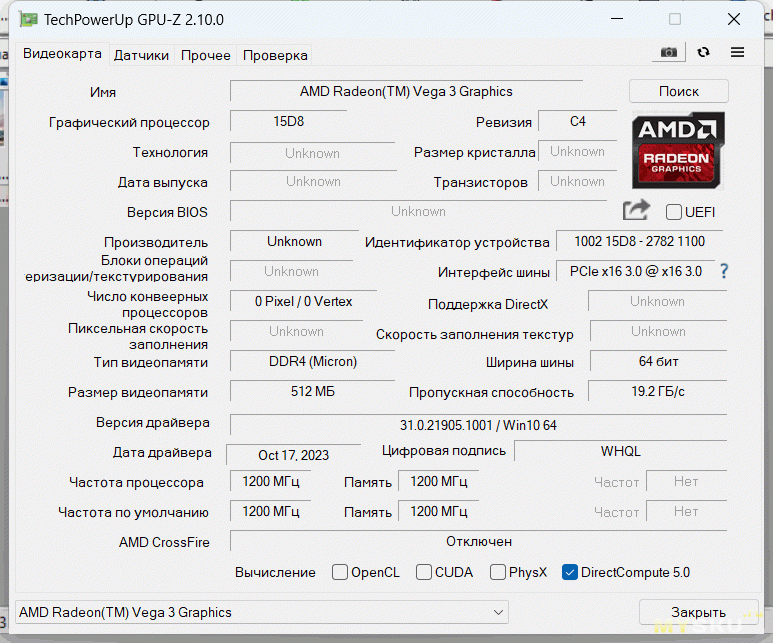The width and height of the screenshot is (773, 643).
Task: Click the PCIe x16 3.0 bus interface field
Action: [x=635, y=271]
